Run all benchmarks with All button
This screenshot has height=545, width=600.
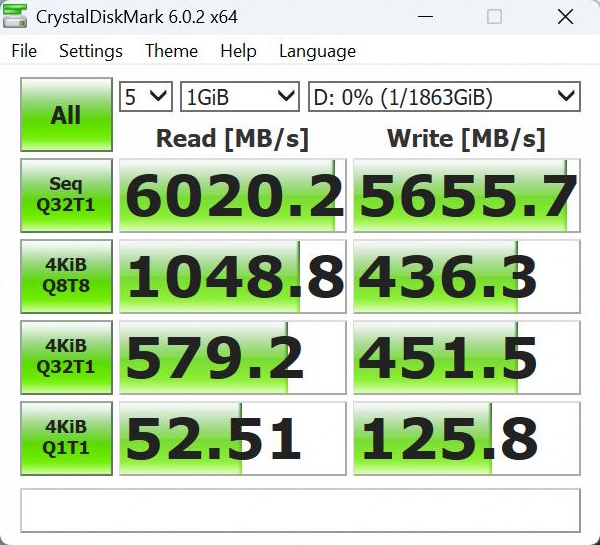pos(66,115)
